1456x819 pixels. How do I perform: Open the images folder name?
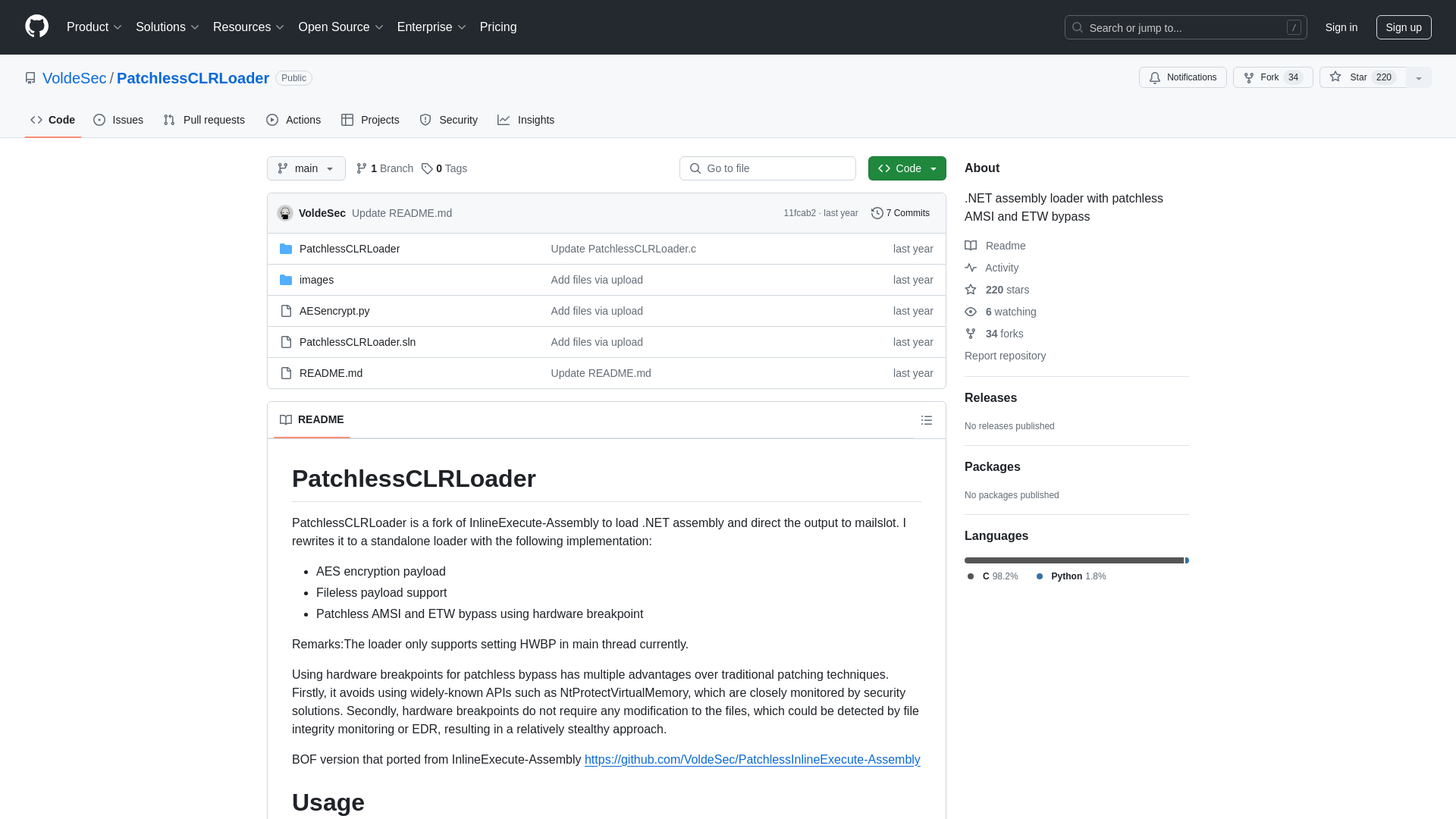coord(316,280)
